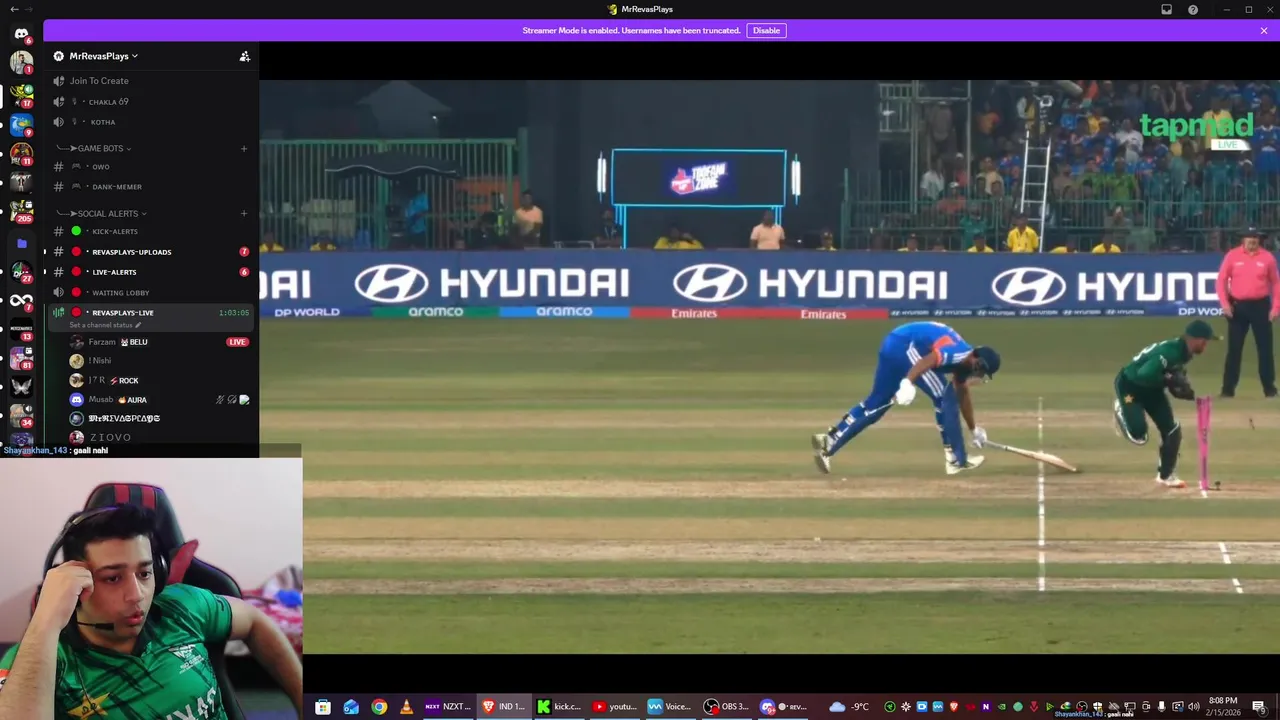Switch to NZXT app on taskbar

pyautogui.click(x=447, y=707)
